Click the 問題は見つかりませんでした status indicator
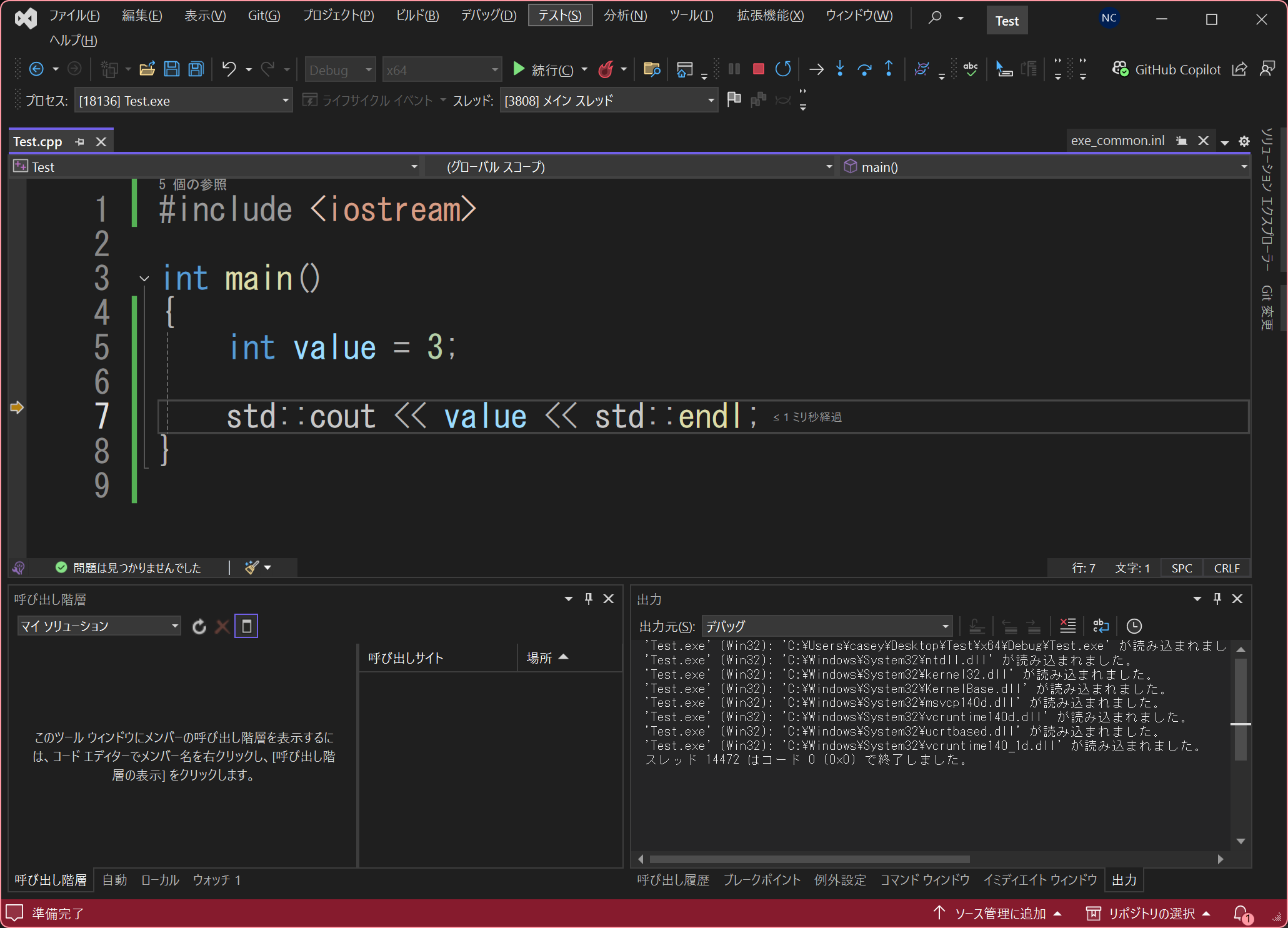This screenshot has width=1288, height=928. point(129,567)
